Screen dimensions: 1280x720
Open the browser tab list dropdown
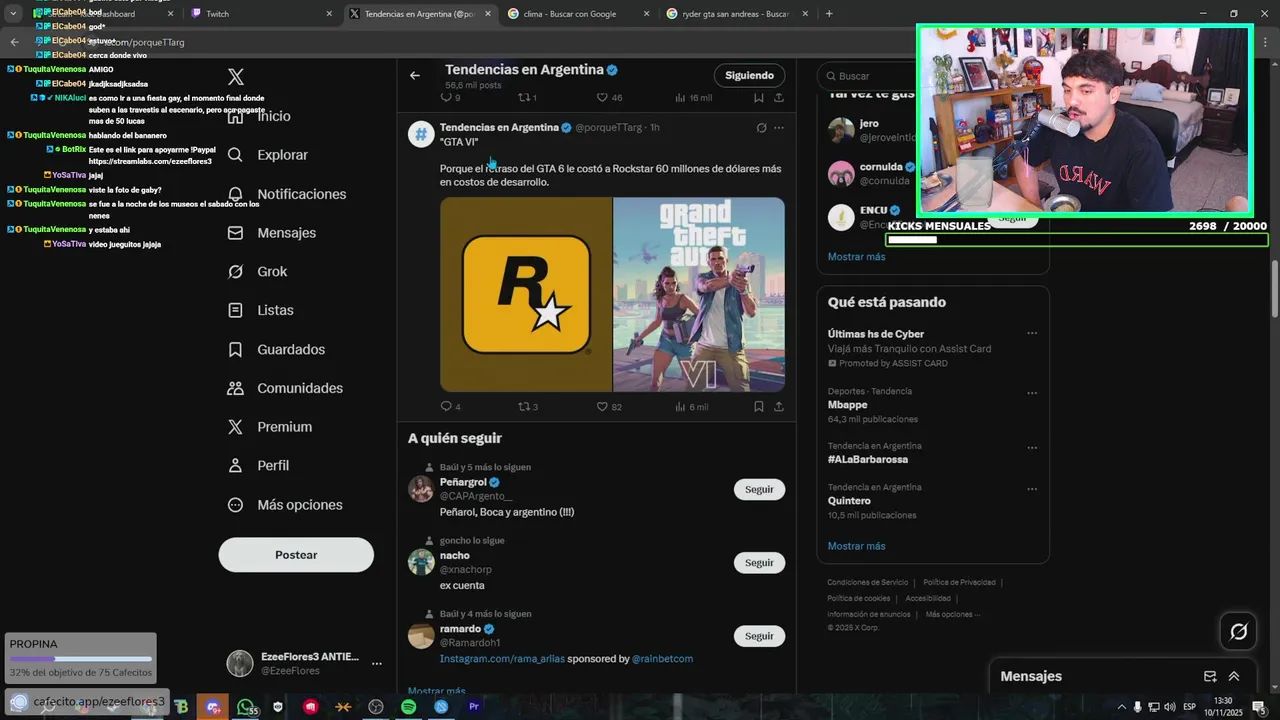pos(13,14)
